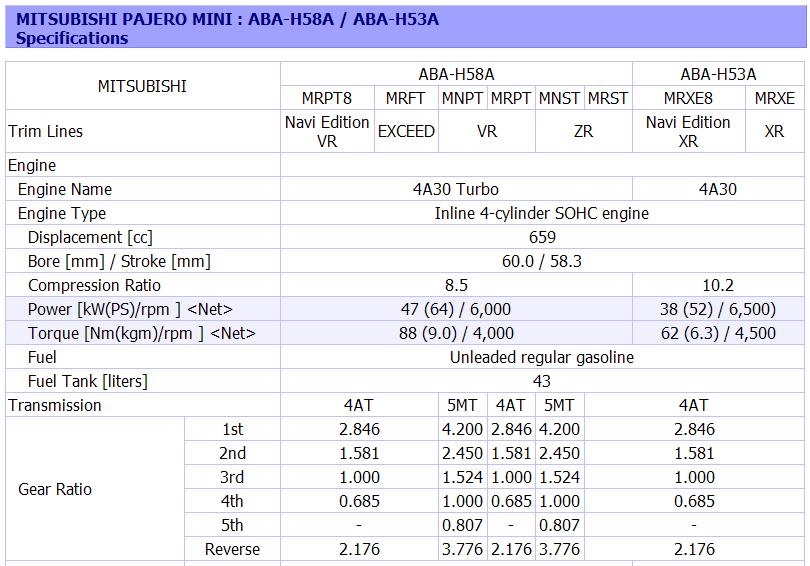
Task: Click the 10.2 compression ratio value
Action: [718, 285]
